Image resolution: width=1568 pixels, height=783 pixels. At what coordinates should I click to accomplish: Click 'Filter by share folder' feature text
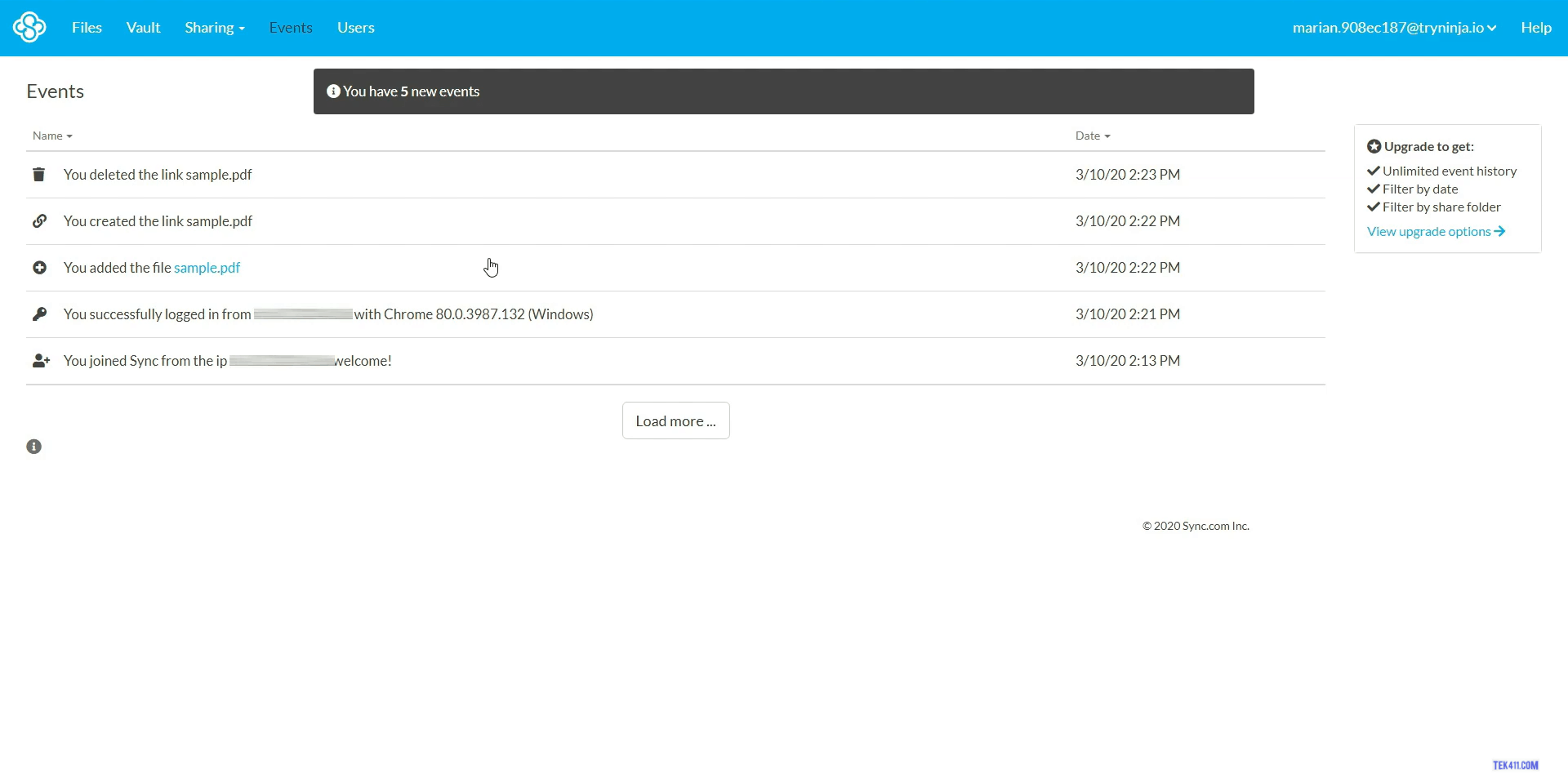click(x=1441, y=207)
